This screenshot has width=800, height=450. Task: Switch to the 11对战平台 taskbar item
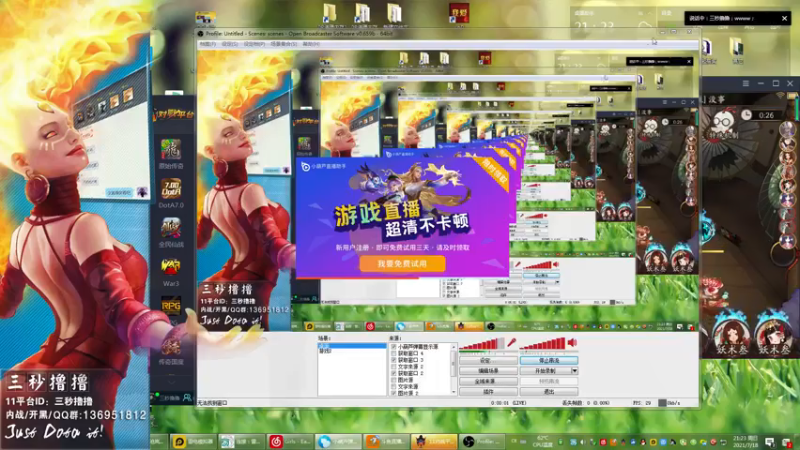click(434, 441)
